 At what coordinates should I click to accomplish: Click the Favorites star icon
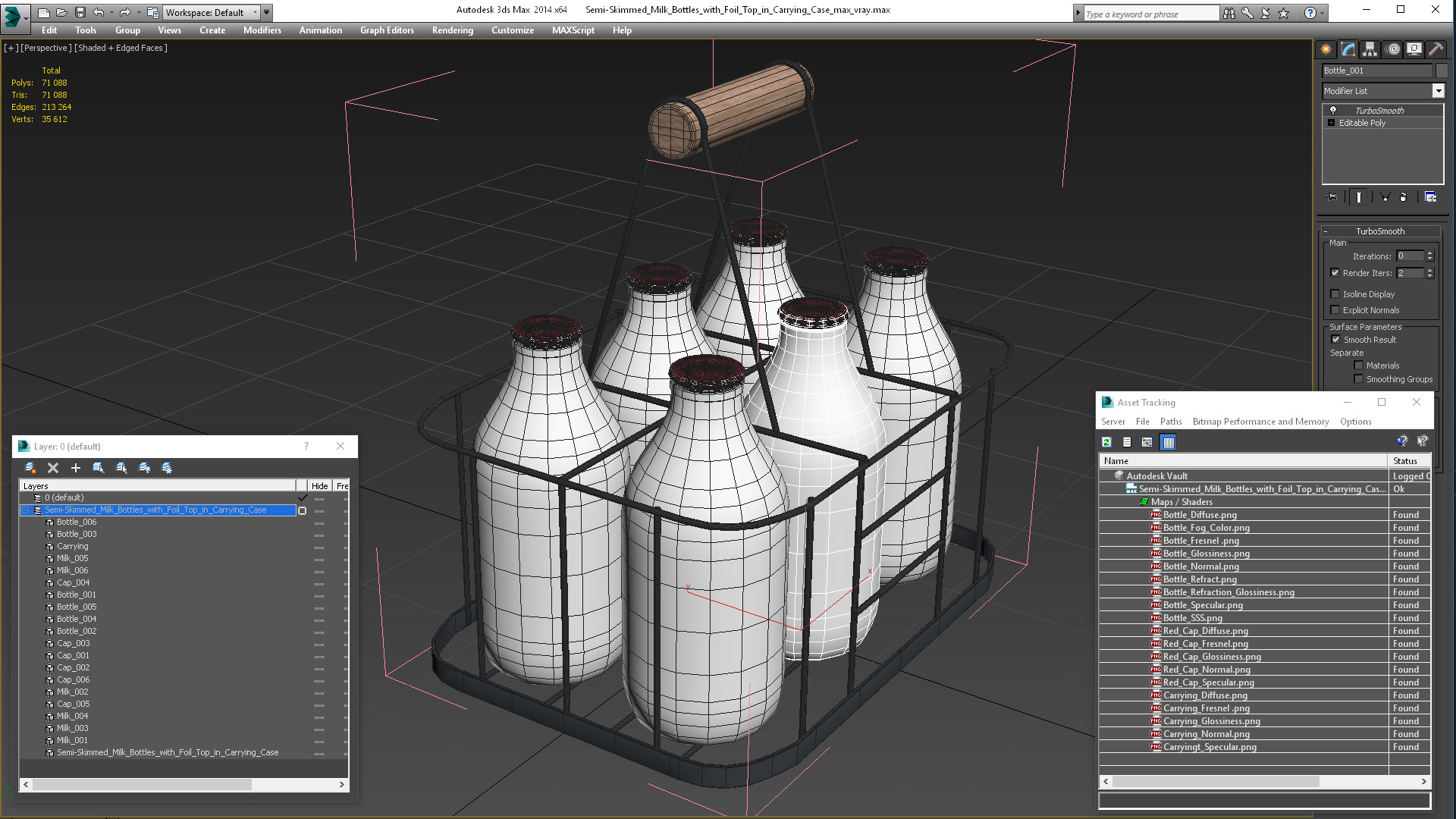tap(1283, 13)
